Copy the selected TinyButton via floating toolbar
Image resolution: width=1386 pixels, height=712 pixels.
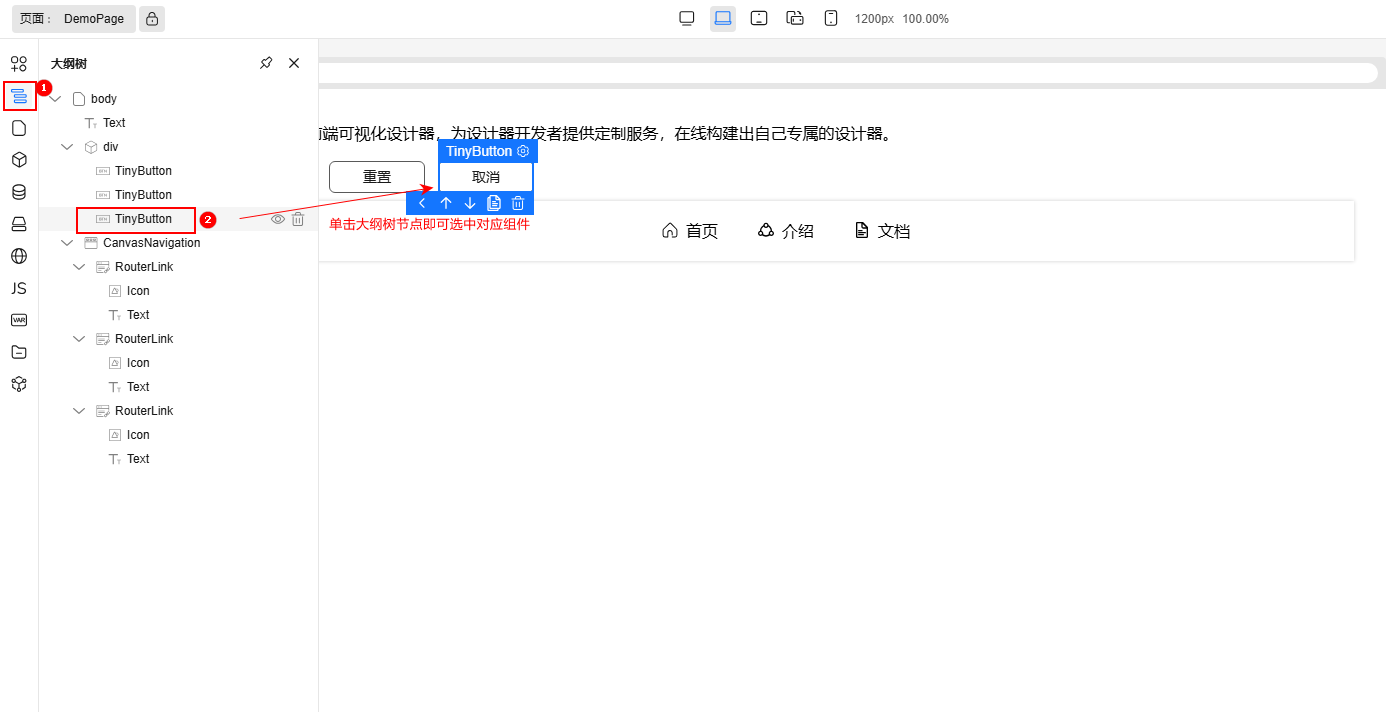tap(493, 202)
